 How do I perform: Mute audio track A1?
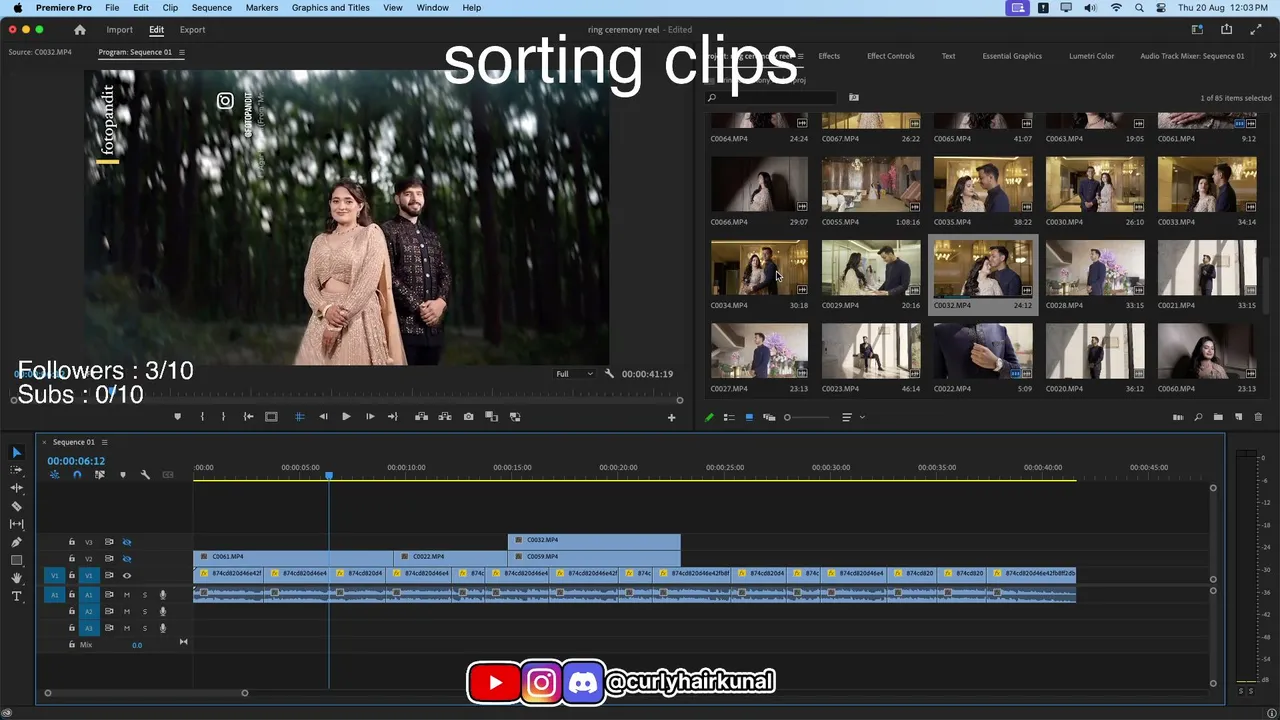click(x=126, y=595)
